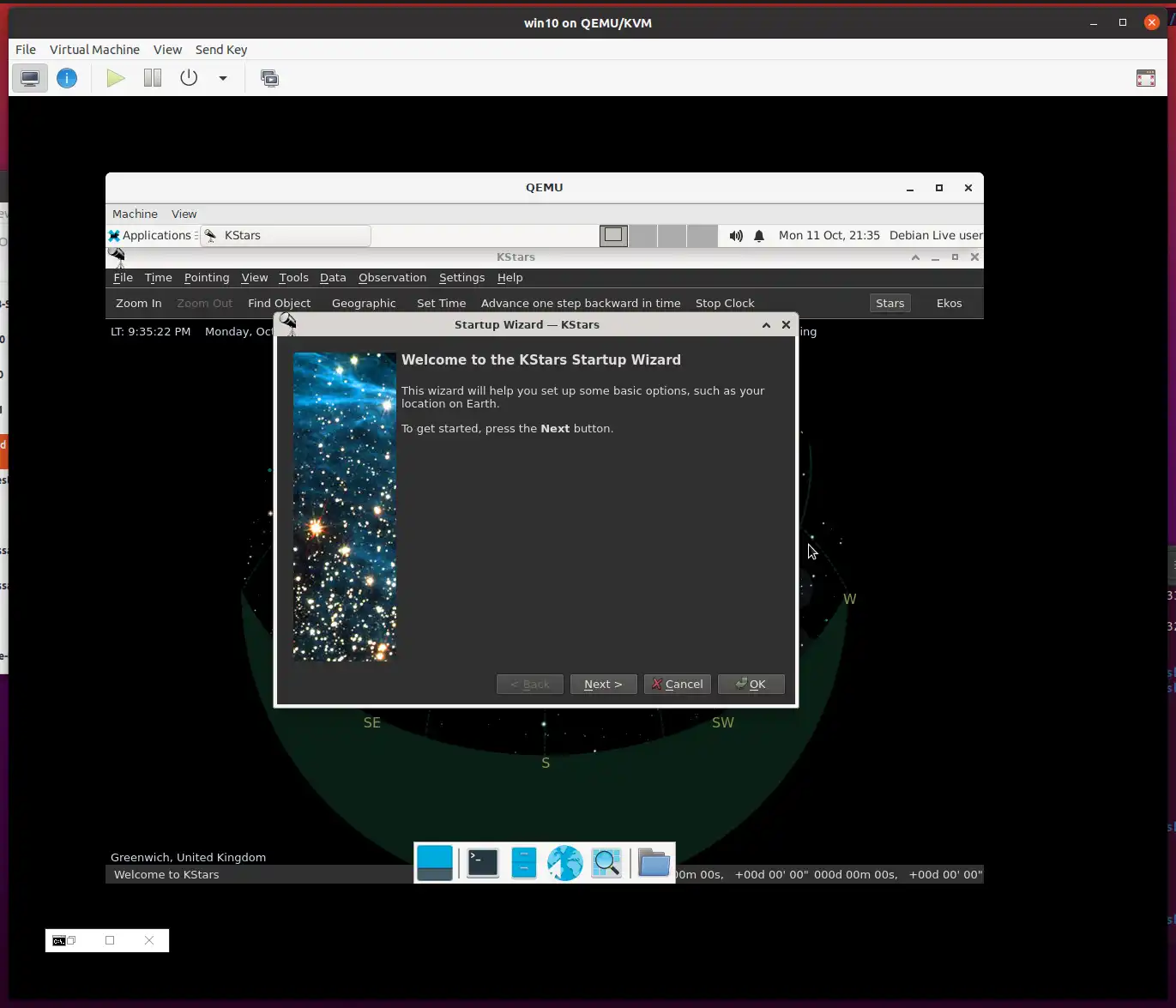1176x1008 pixels.
Task: Click Zoom In toolbar action
Action: 138,303
